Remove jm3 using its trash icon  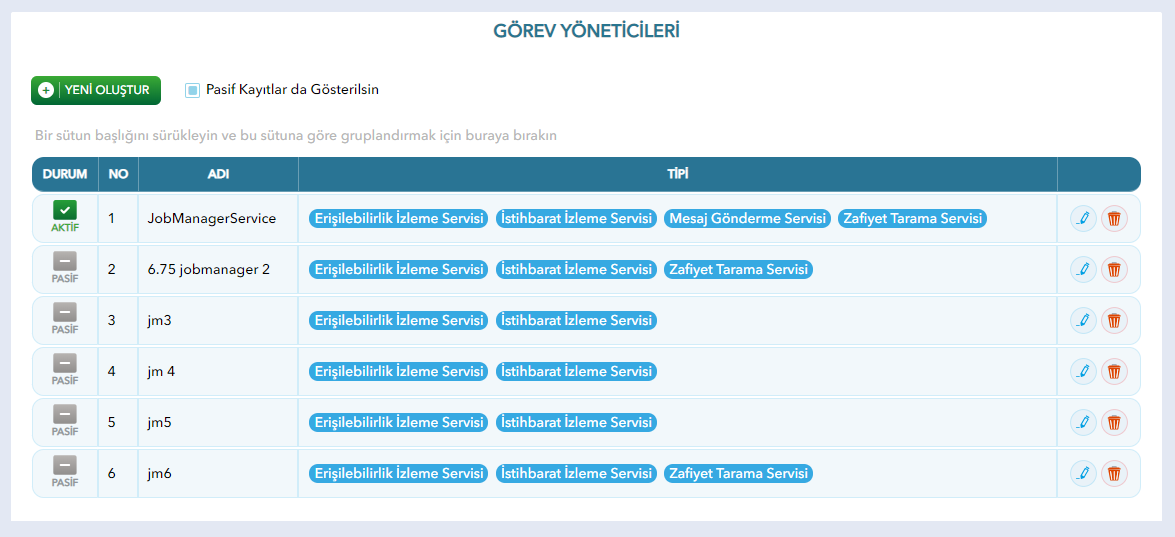click(x=1114, y=321)
